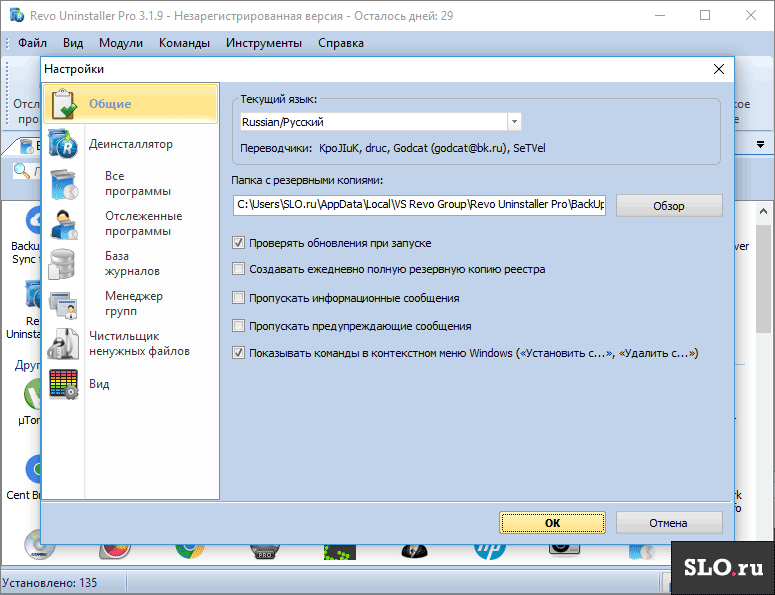Select the Общие settings icon

point(64,104)
